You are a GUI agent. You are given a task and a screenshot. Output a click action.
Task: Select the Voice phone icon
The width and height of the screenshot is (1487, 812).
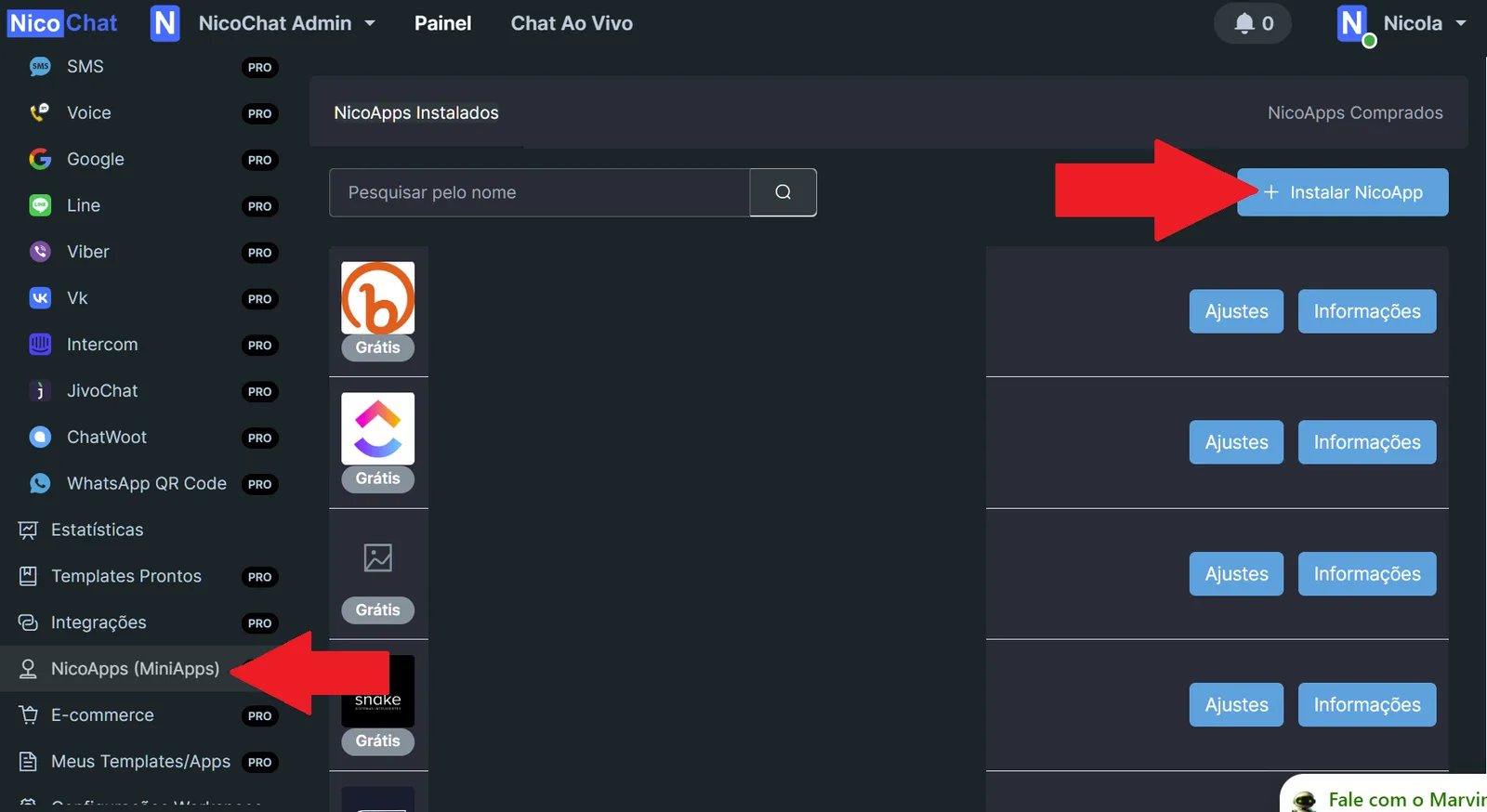pyautogui.click(x=40, y=113)
